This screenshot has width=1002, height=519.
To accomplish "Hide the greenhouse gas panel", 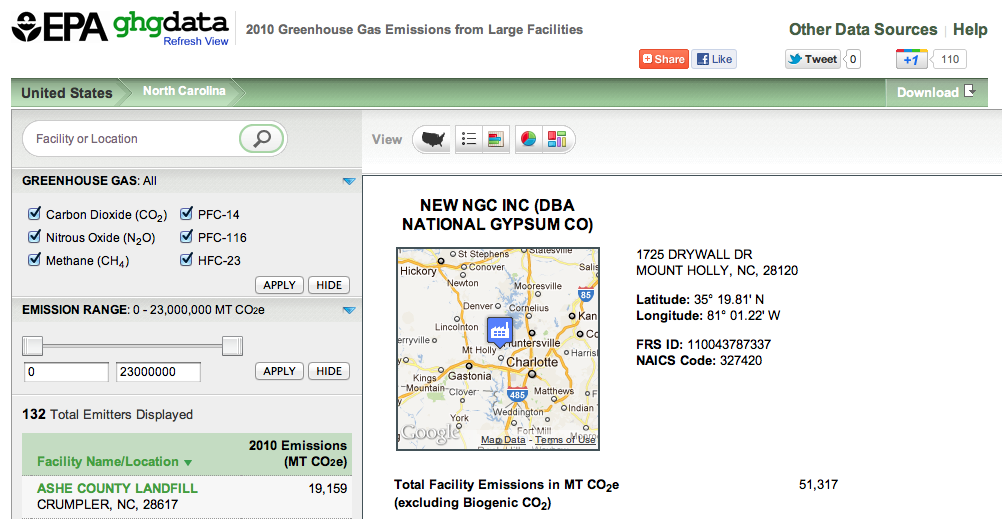I will pos(329,285).
